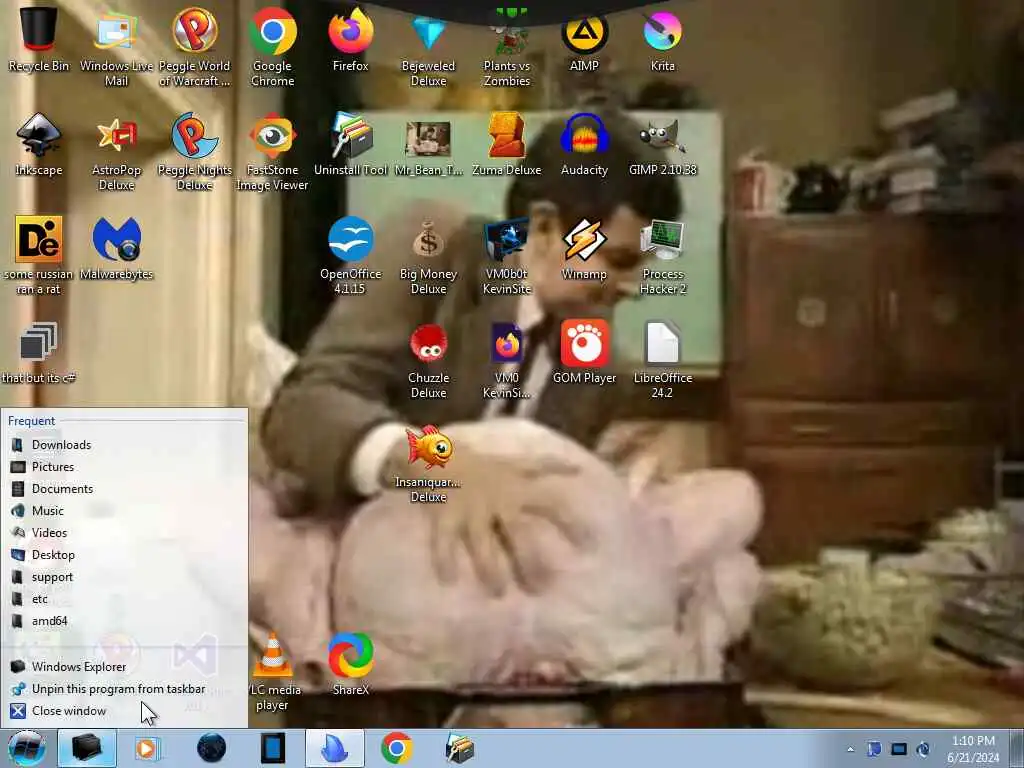Click the monitor tray icon
This screenshot has height=768, width=1024.
(x=899, y=749)
